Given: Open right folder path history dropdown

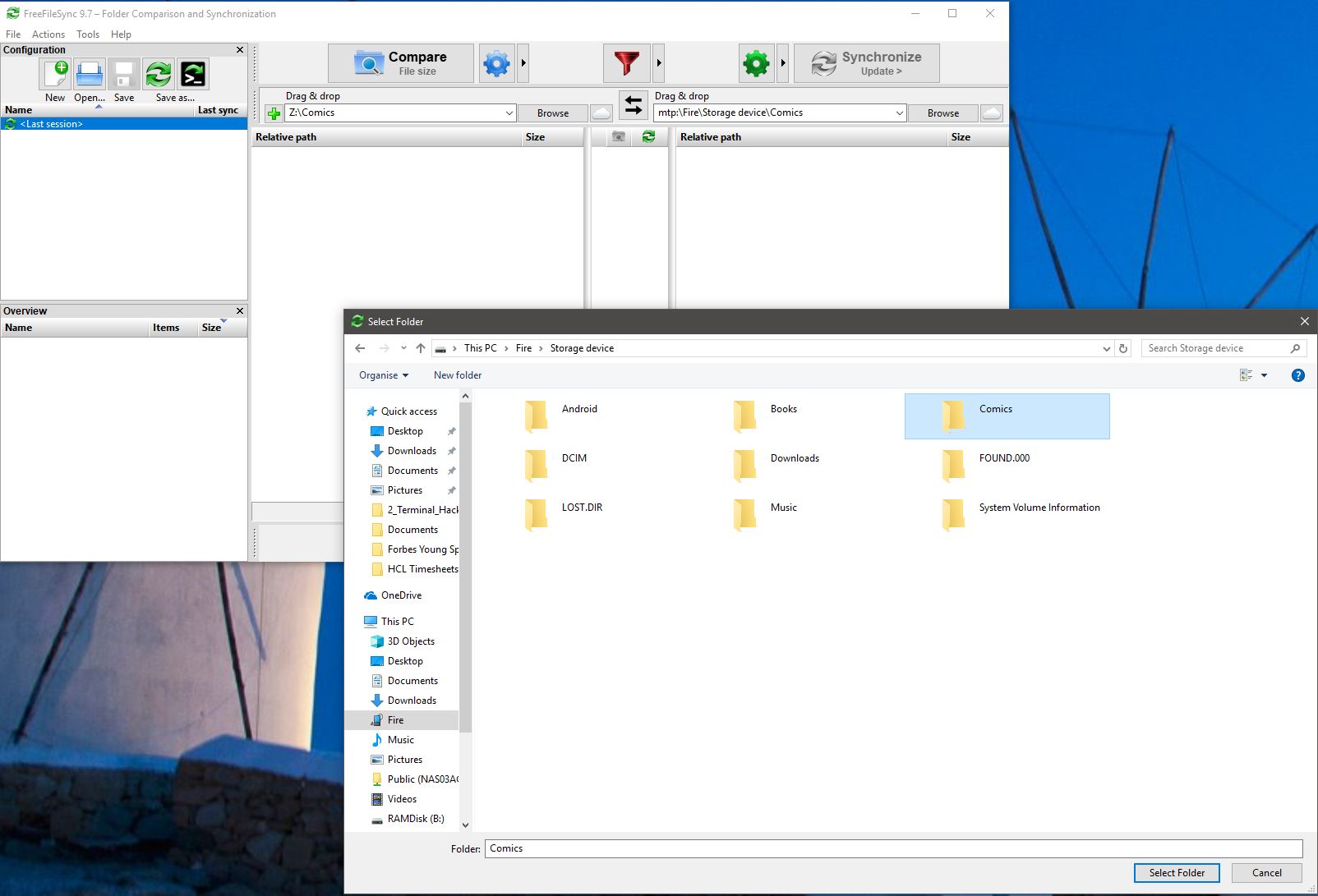Looking at the screenshot, I should pyautogui.click(x=899, y=113).
